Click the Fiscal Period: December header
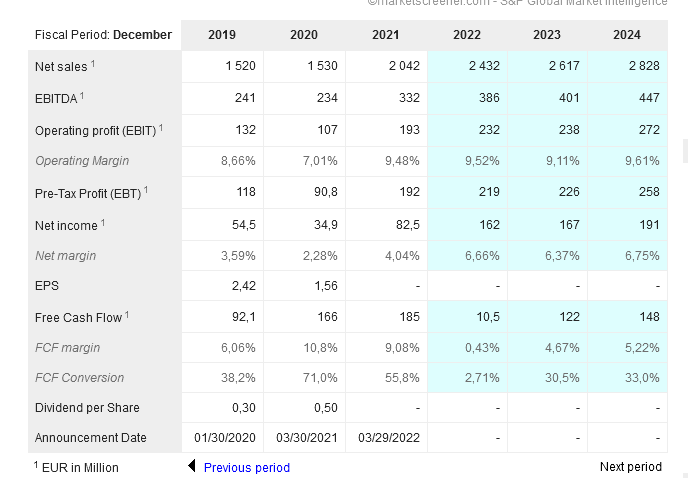Viewport: 688px width, 478px height. click(104, 35)
